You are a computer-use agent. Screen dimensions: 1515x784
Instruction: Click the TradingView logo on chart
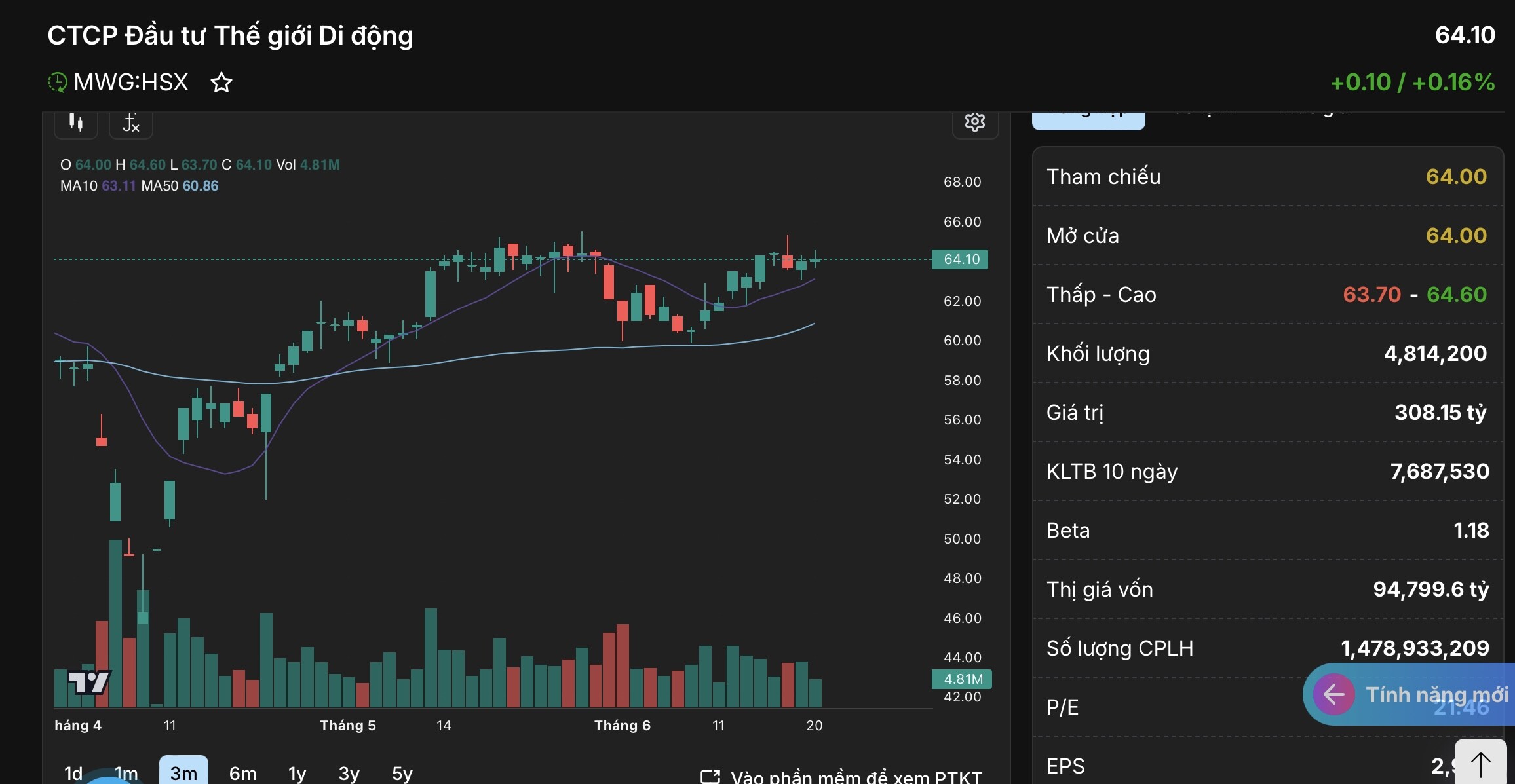coord(90,682)
